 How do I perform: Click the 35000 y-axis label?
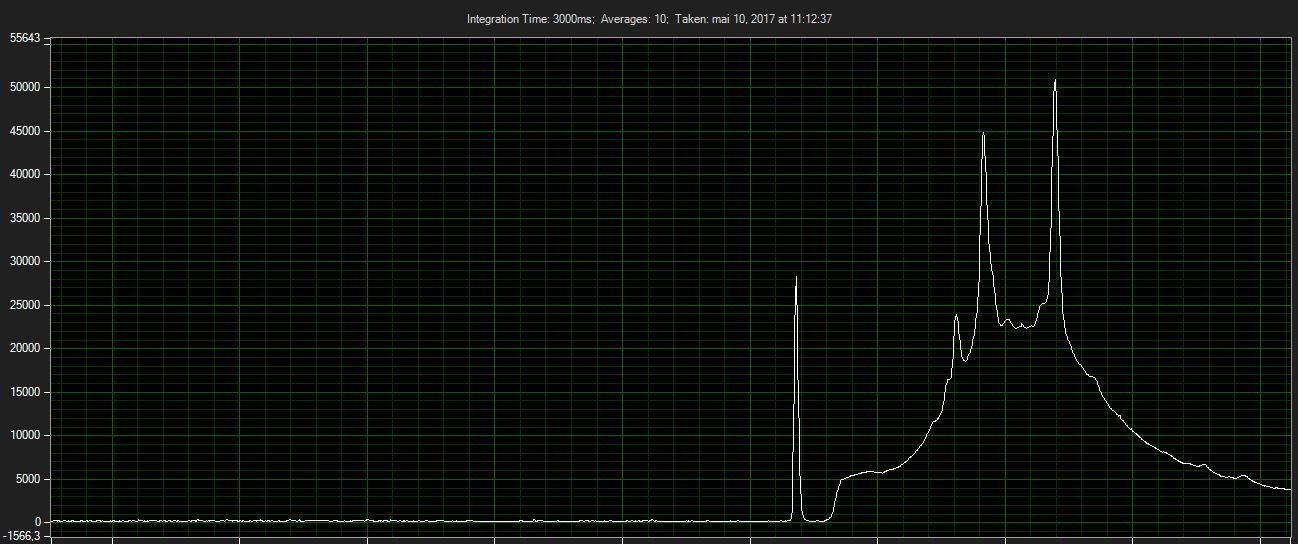24,218
